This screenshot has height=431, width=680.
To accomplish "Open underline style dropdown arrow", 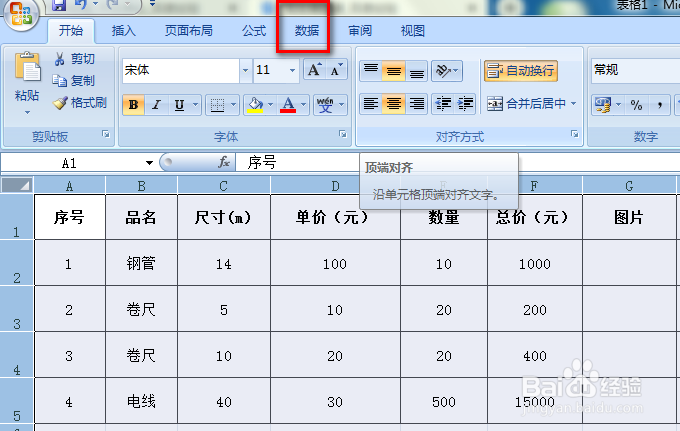I will tap(196, 104).
